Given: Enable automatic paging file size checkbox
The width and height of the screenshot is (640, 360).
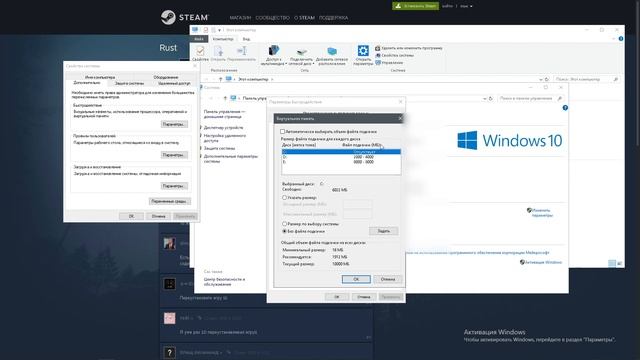Looking at the screenshot, I should (x=282, y=131).
